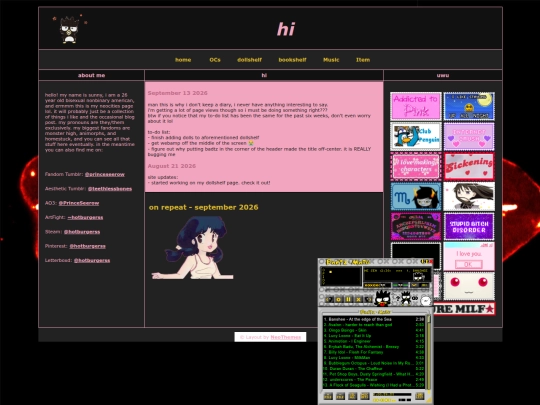Viewport: 540px width, 405px height.
Task: Select playlist track 11 Pet Shop Boys, Dusty Springfield
Action: (374, 374)
